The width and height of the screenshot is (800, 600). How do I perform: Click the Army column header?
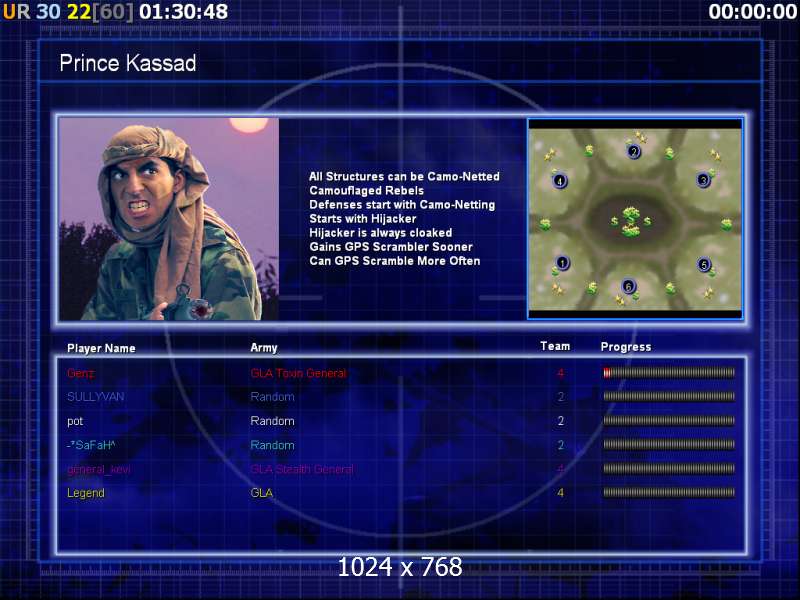[264, 348]
